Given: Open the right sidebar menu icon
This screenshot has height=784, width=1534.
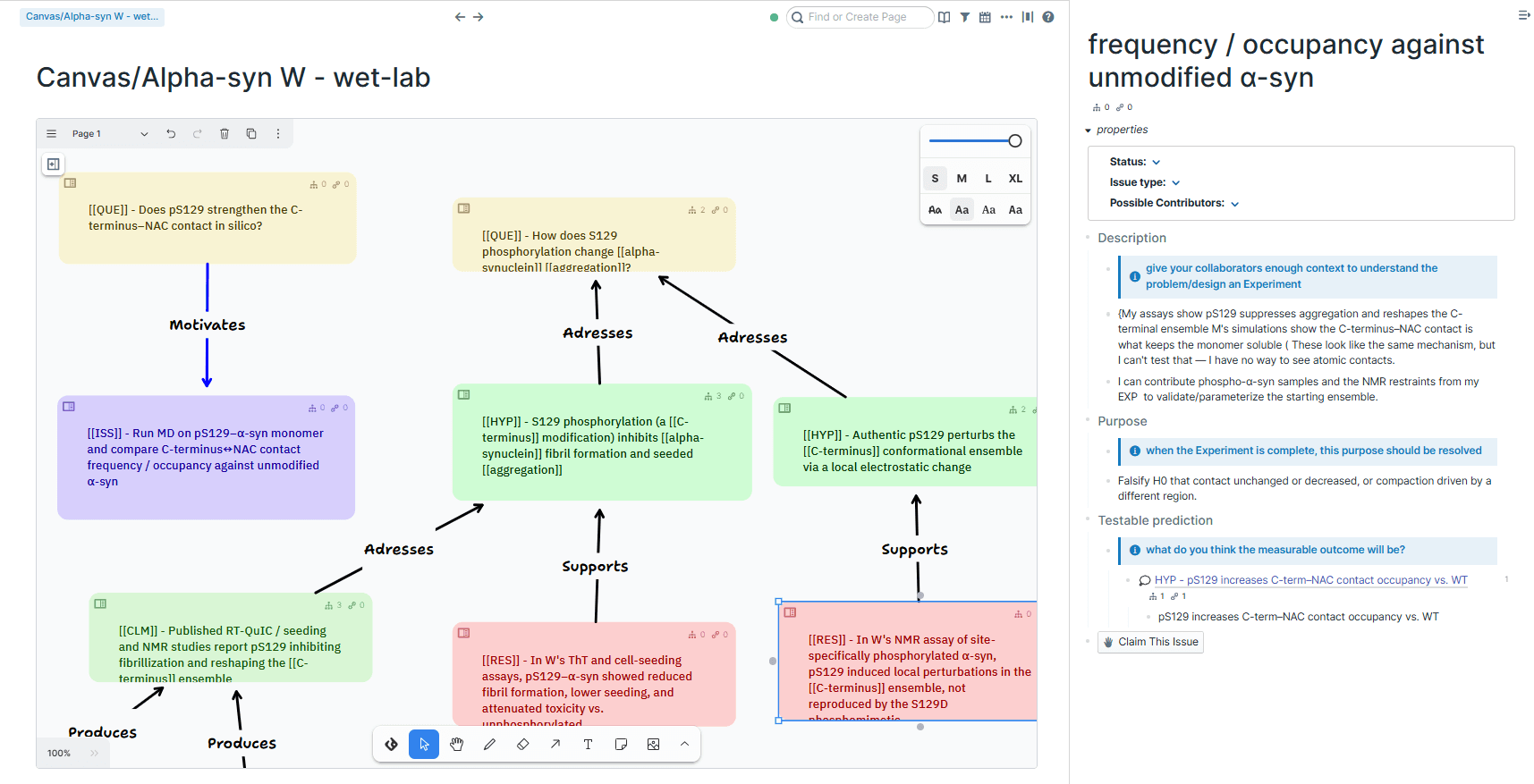Looking at the screenshot, I should 1524,15.
